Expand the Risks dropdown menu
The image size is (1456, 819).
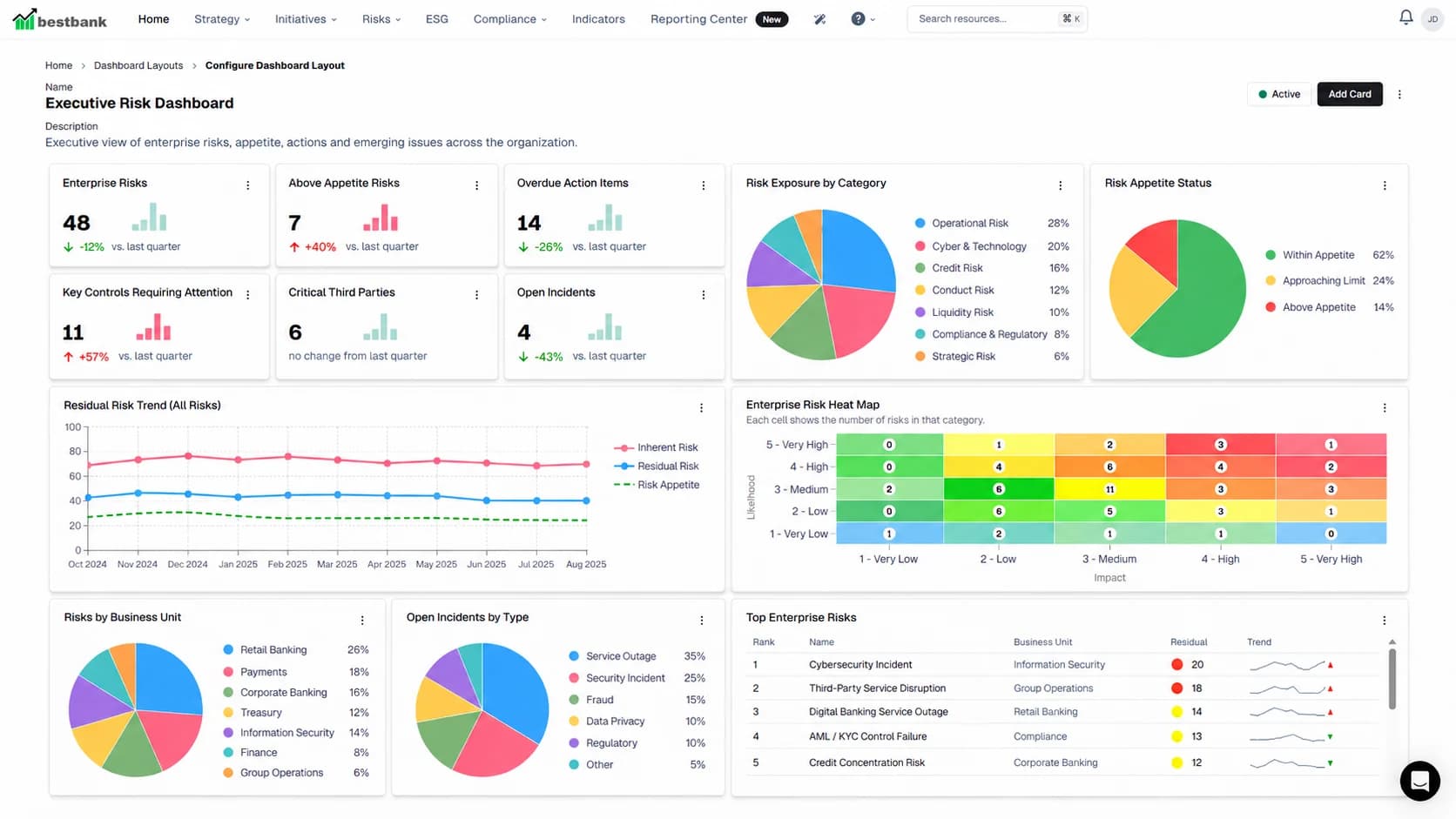pos(381,19)
